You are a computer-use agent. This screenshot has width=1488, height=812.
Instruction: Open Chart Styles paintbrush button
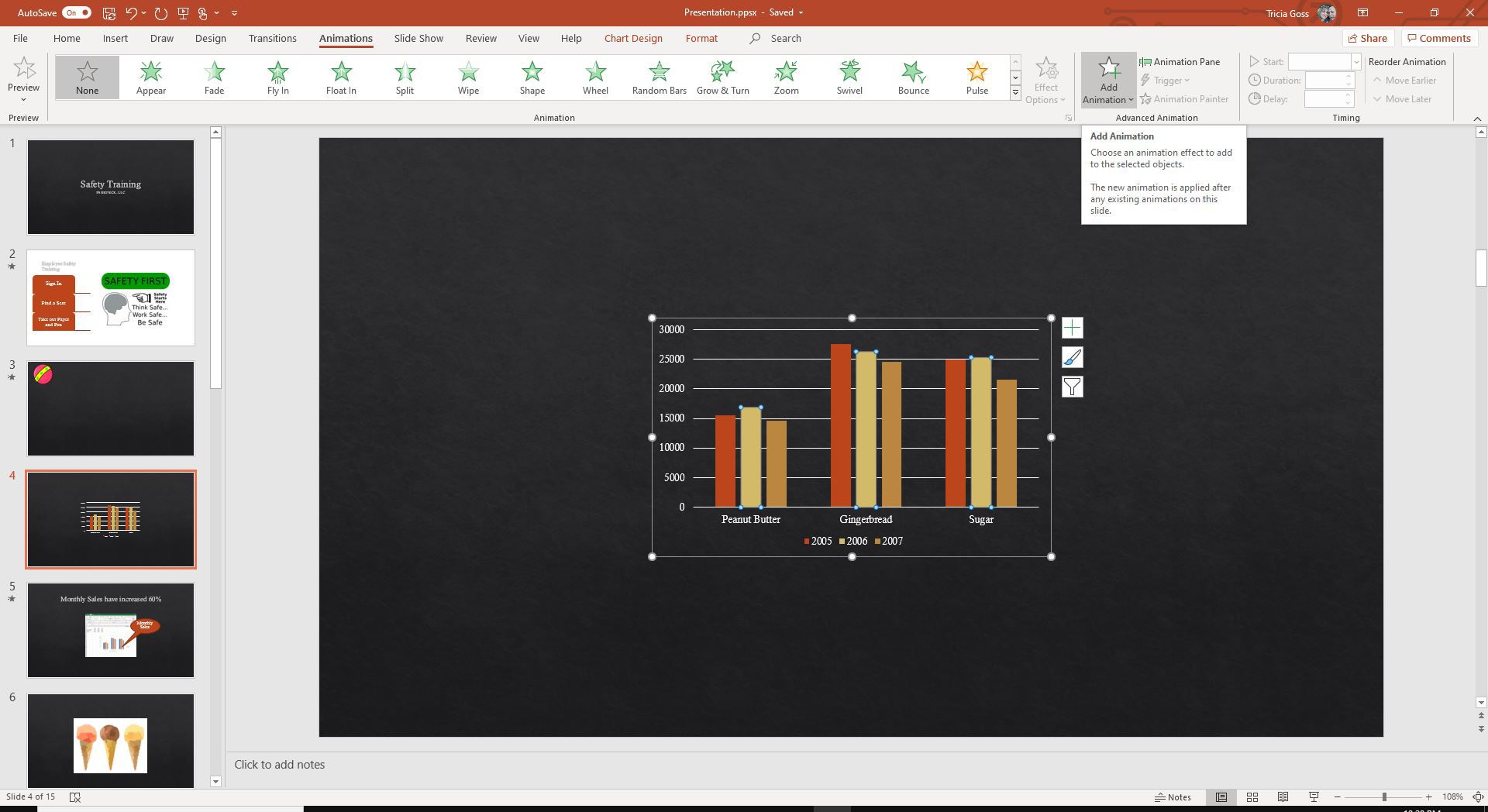click(1072, 358)
